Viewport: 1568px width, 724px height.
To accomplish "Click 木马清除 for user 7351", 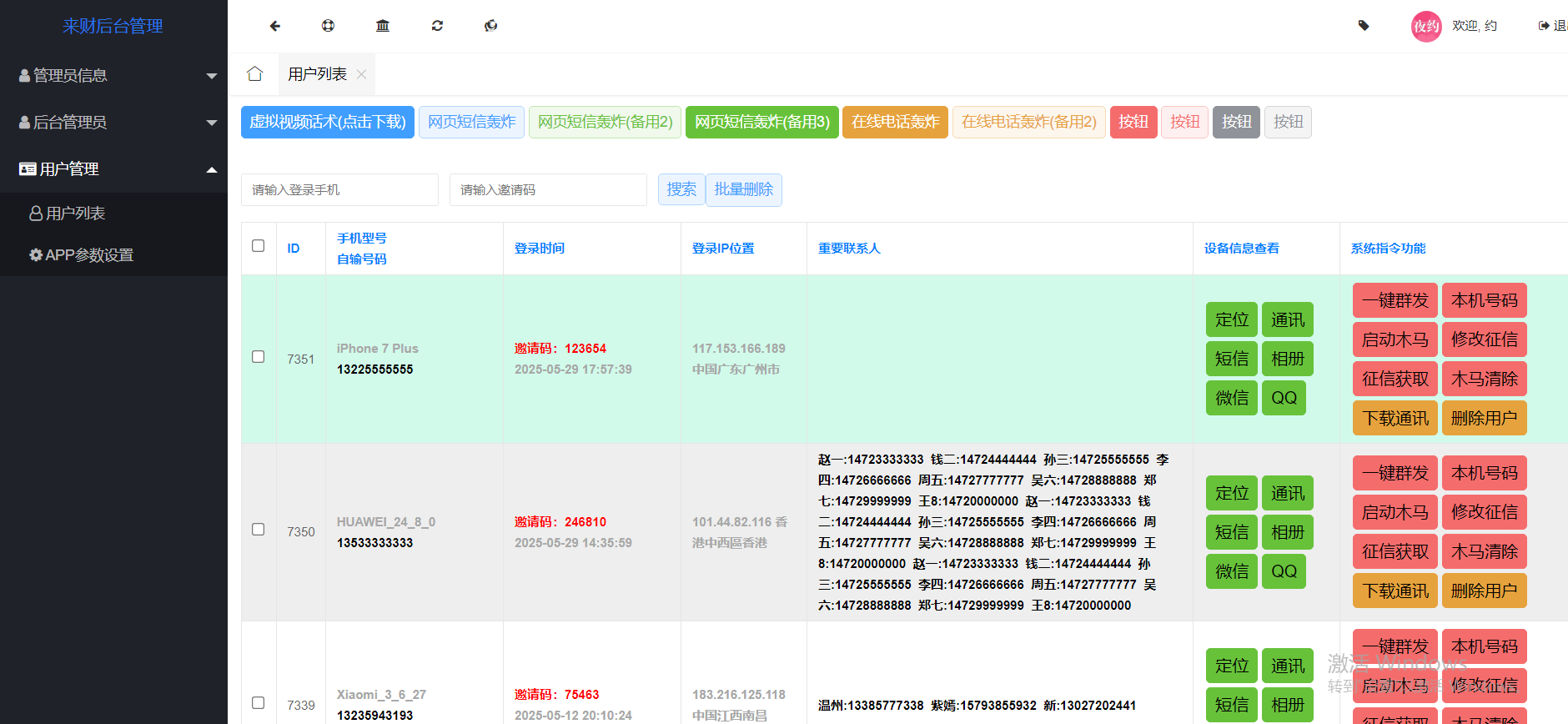I will 1485,379.
